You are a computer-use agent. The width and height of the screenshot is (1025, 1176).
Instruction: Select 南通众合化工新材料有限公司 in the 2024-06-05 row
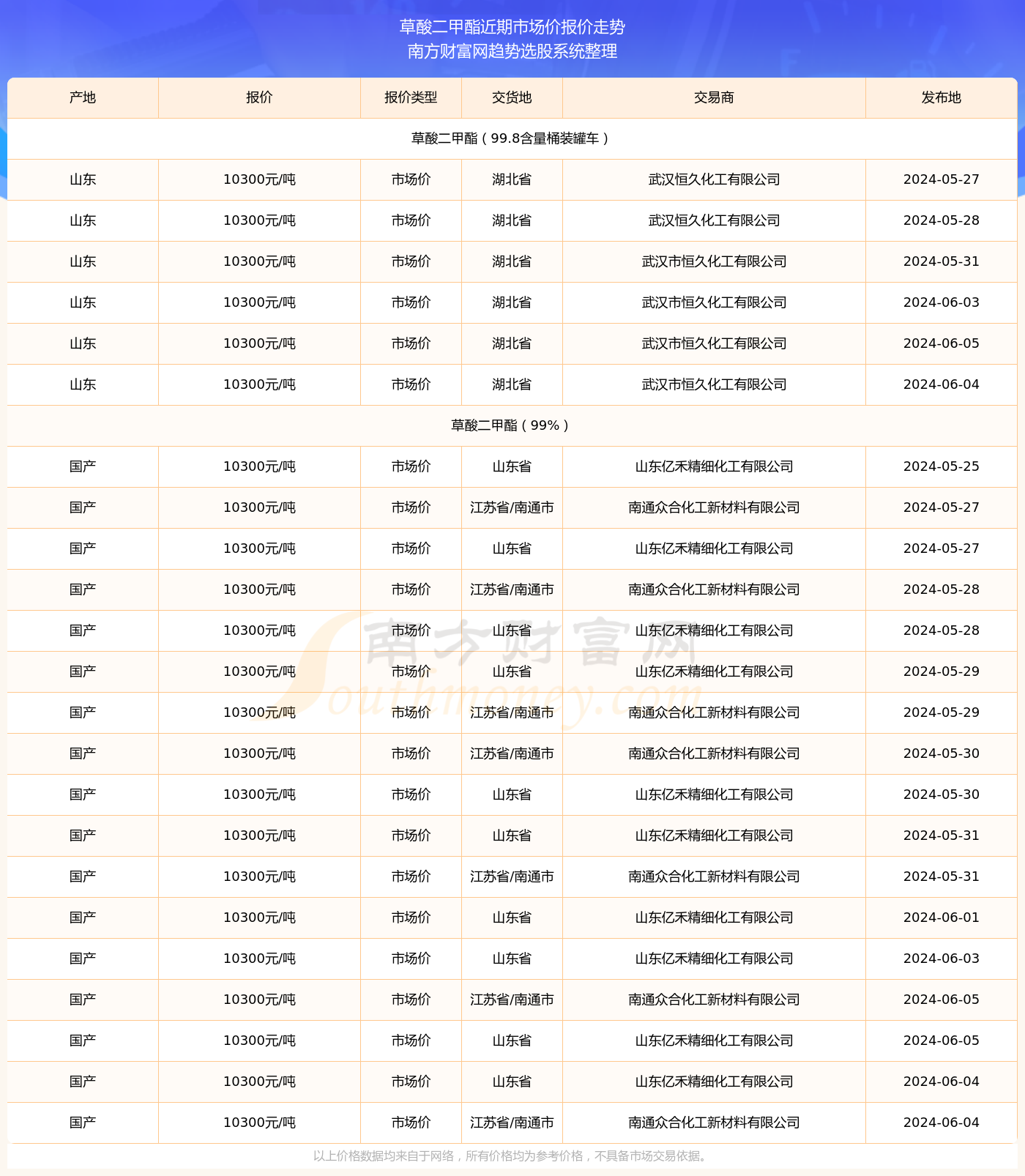coord(714,1000)
